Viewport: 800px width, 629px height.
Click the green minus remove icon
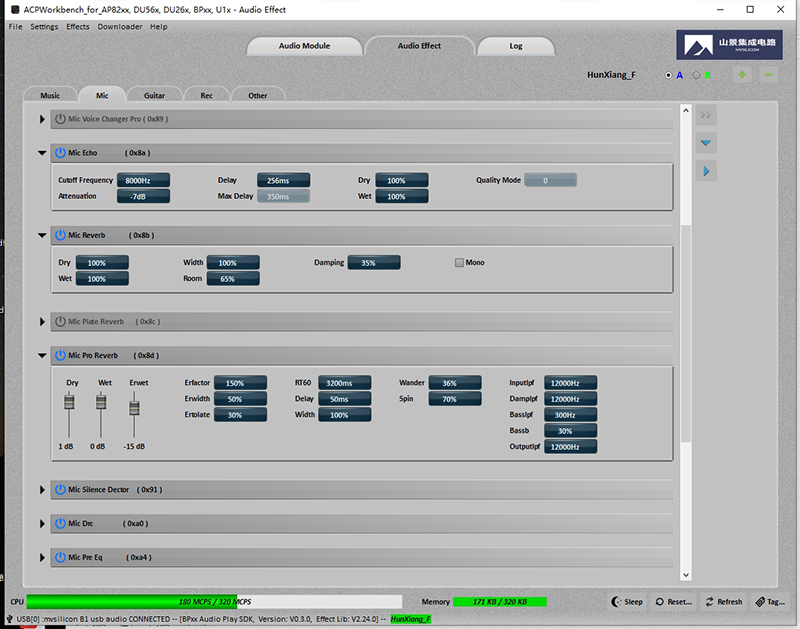tap(768, 75)
